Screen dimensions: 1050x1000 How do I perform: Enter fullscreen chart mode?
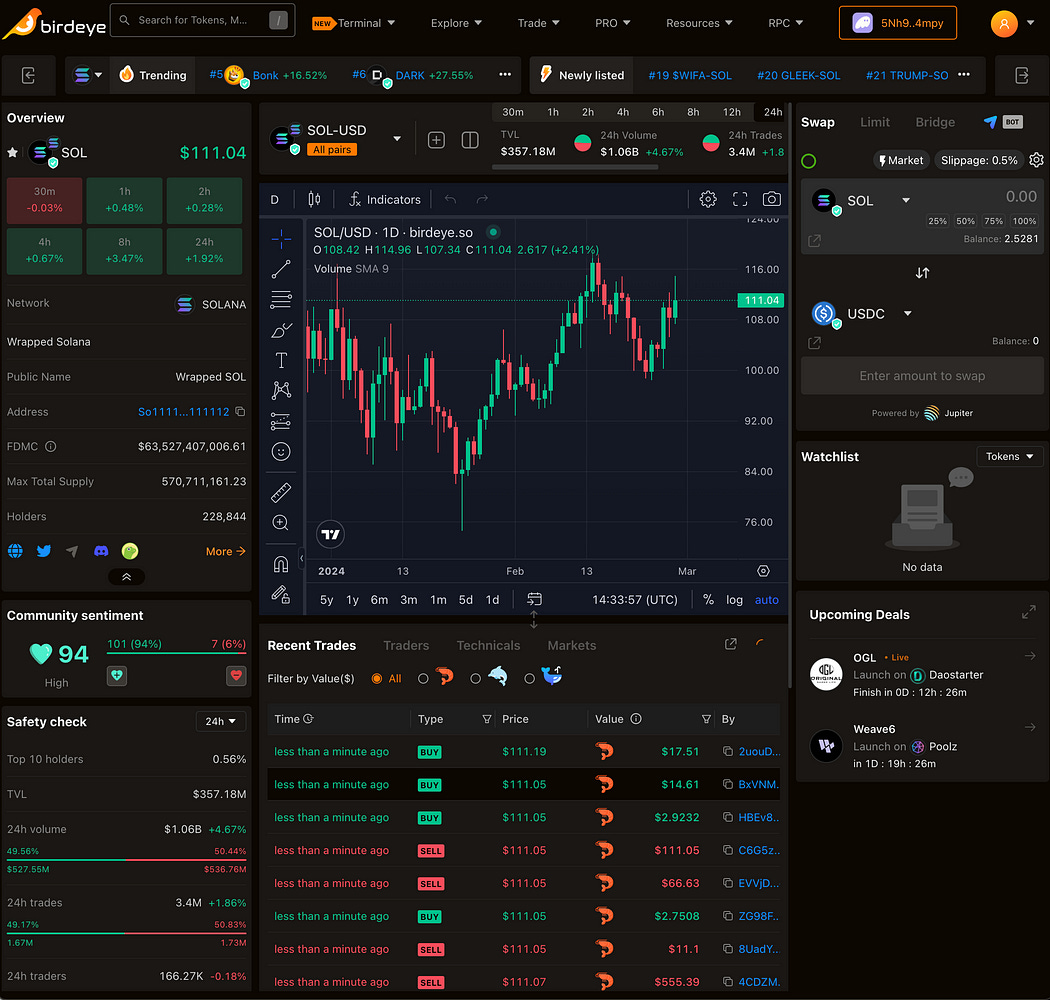740,199
